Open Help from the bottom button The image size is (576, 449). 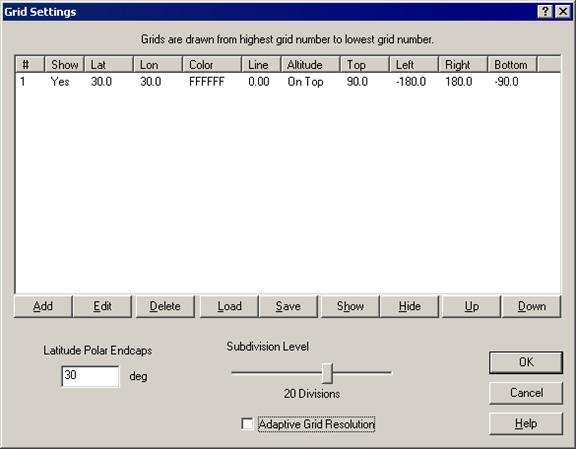tap(526, 423)
